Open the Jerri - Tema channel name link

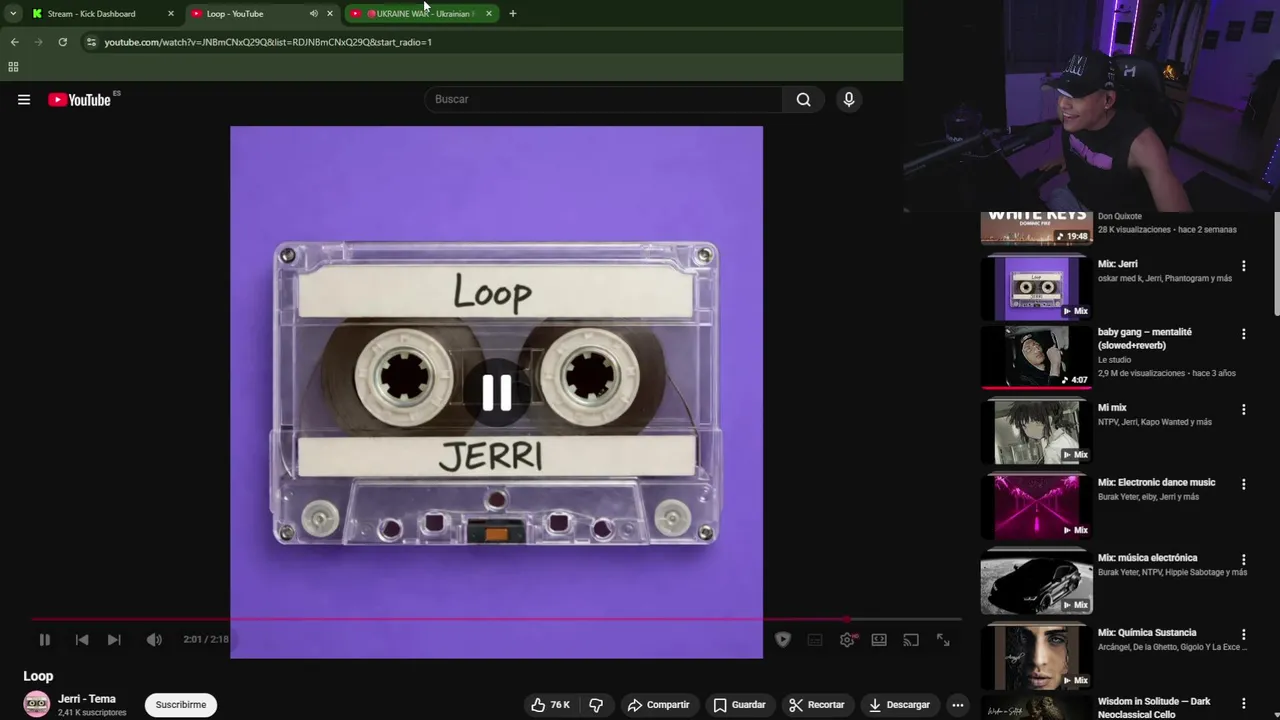(x=87, y=699)
